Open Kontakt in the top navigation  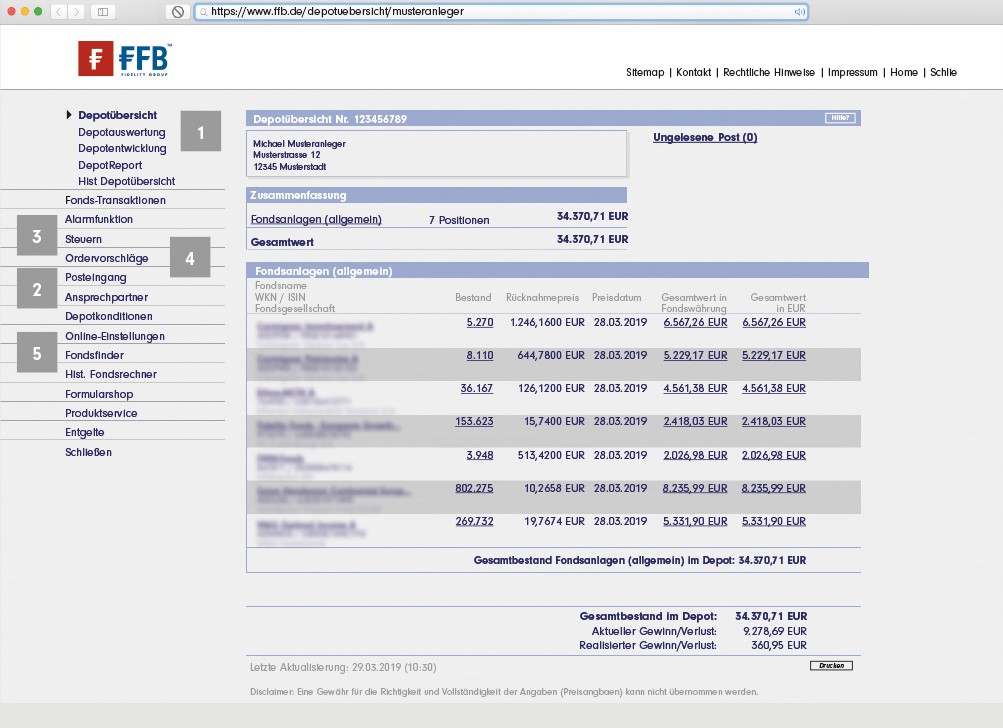(692, 72)
